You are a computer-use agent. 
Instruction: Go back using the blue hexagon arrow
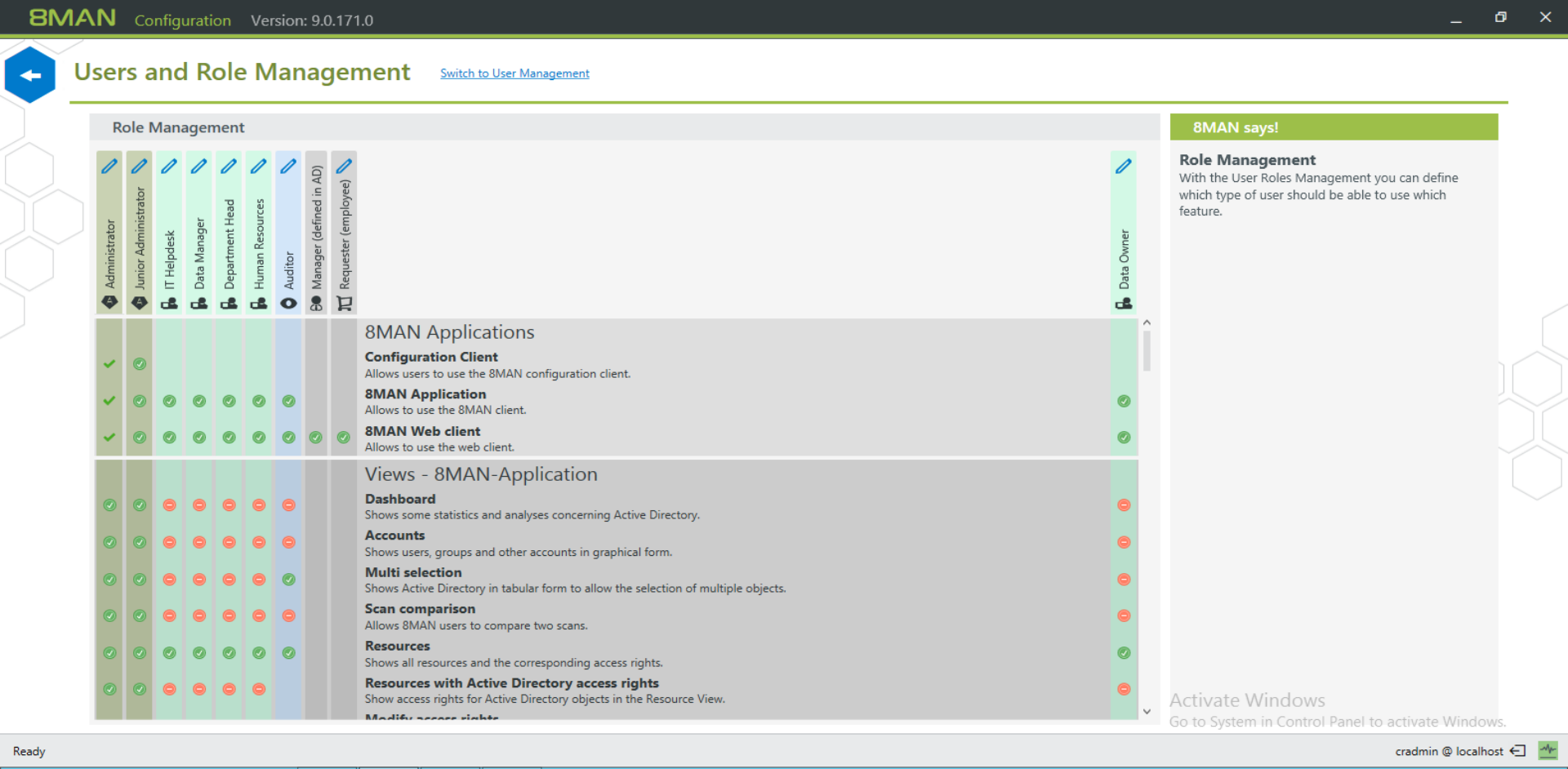point(30,75)
